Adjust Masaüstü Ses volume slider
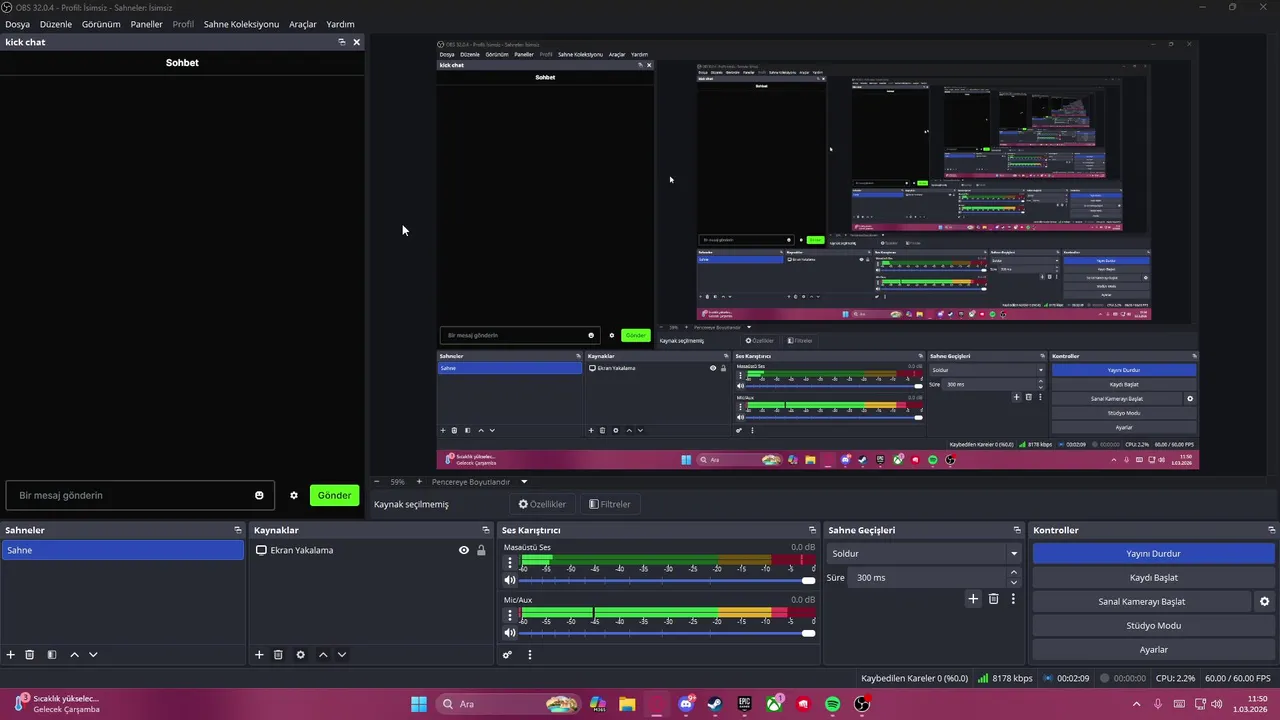 665,580
